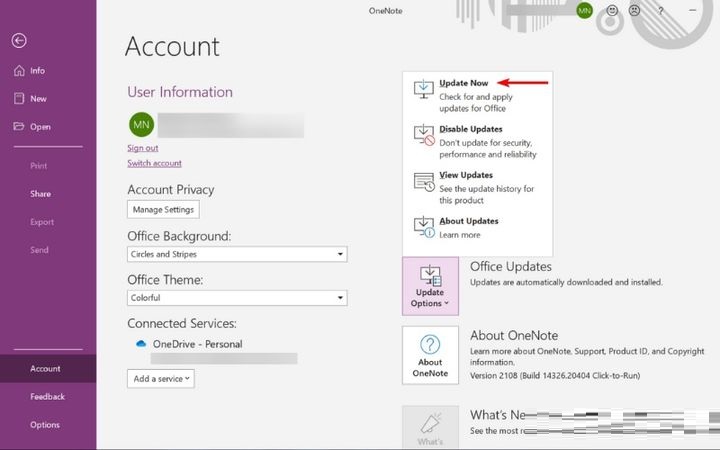
Task: Click the New page icon
Action: (19, 98)
